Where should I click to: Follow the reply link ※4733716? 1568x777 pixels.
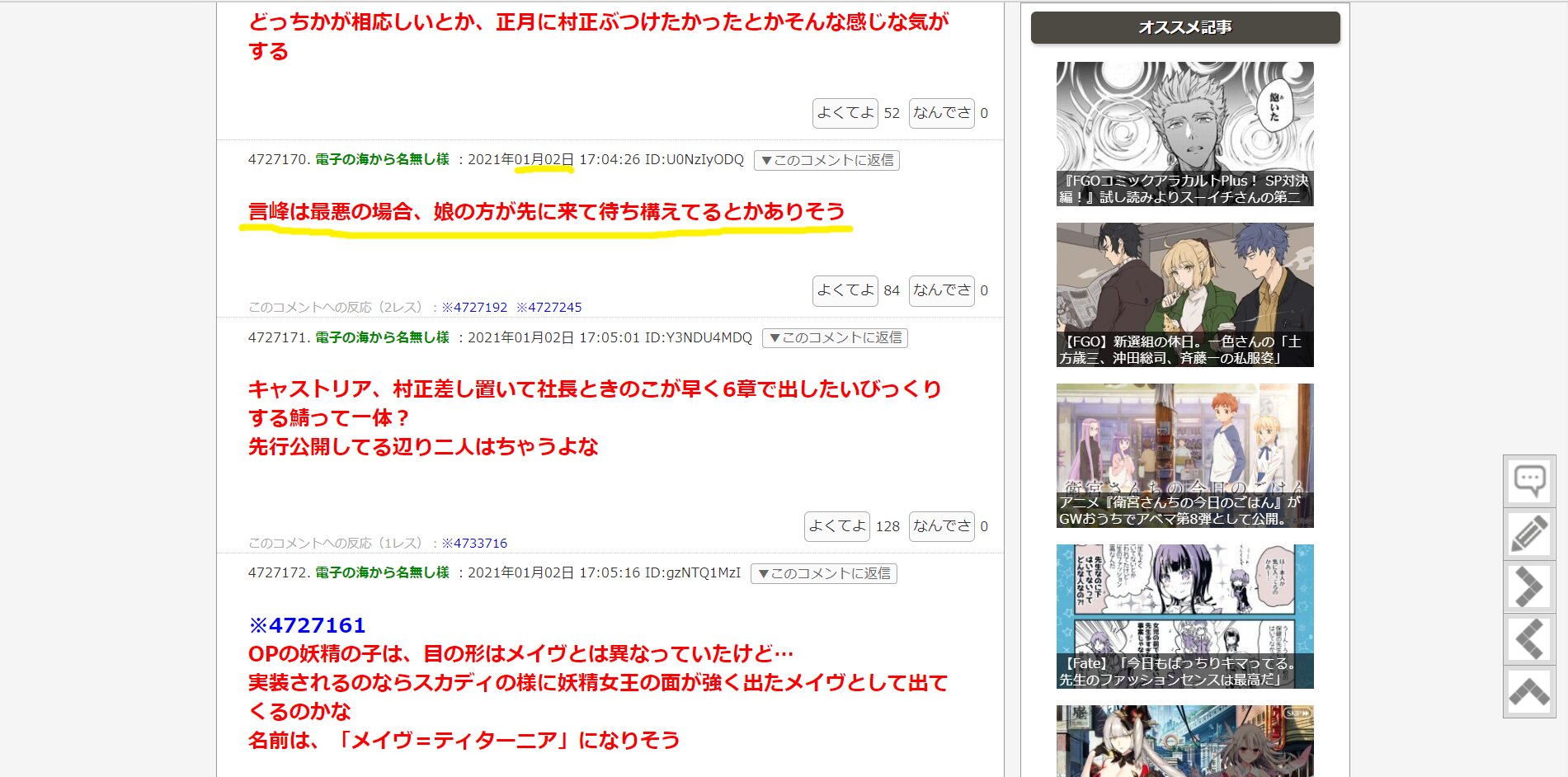(x=474, y=544)
